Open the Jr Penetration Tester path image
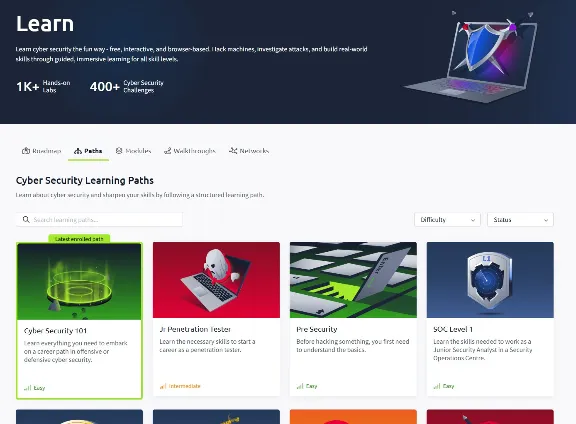The height and width of the screenshot is (424, 576). (216, 280)
